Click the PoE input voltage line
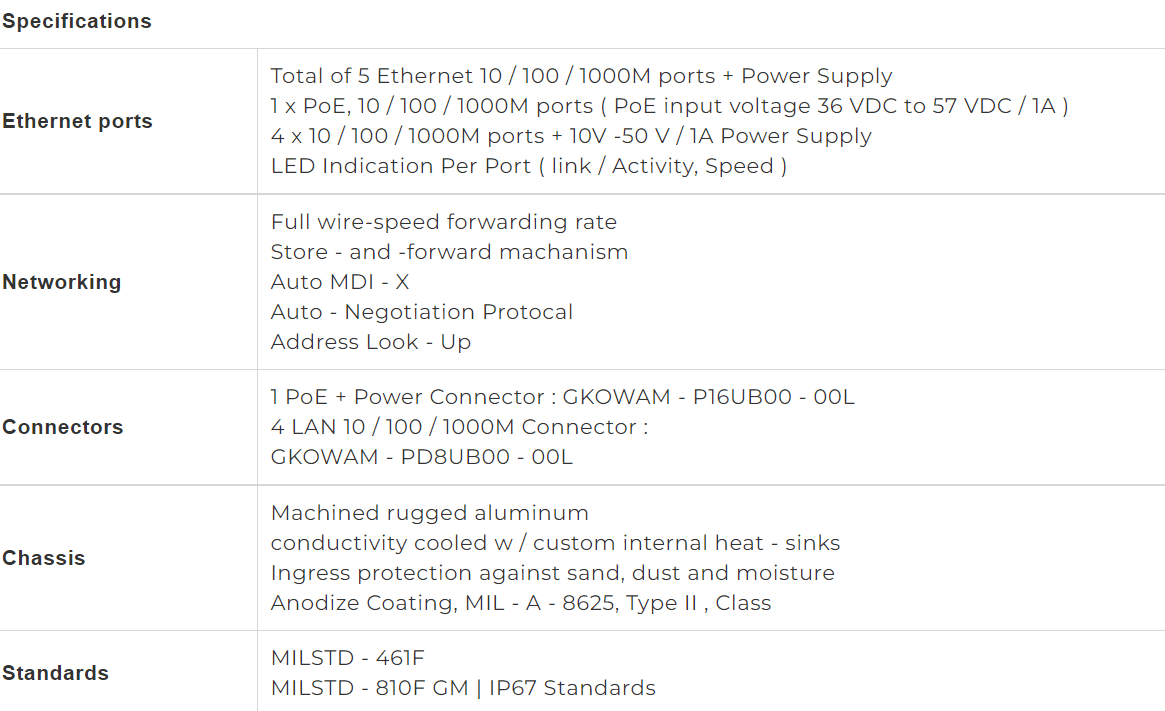 click(669, 106)
